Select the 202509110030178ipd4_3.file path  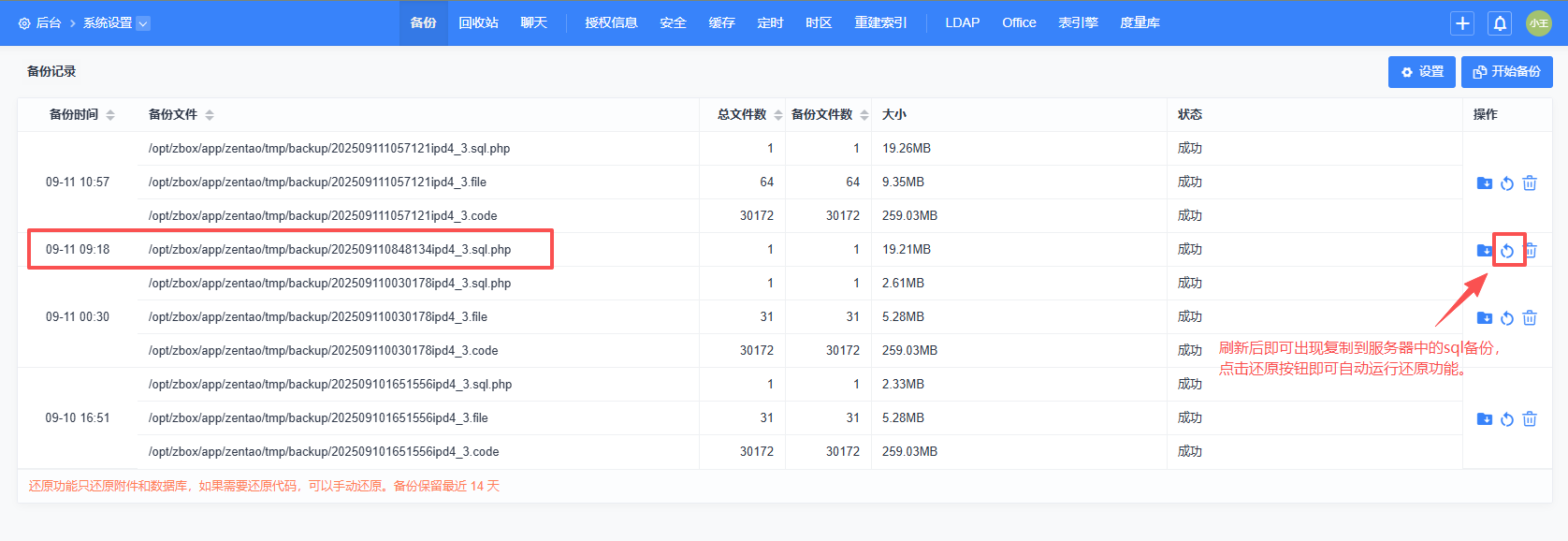(x=317, y=317)
